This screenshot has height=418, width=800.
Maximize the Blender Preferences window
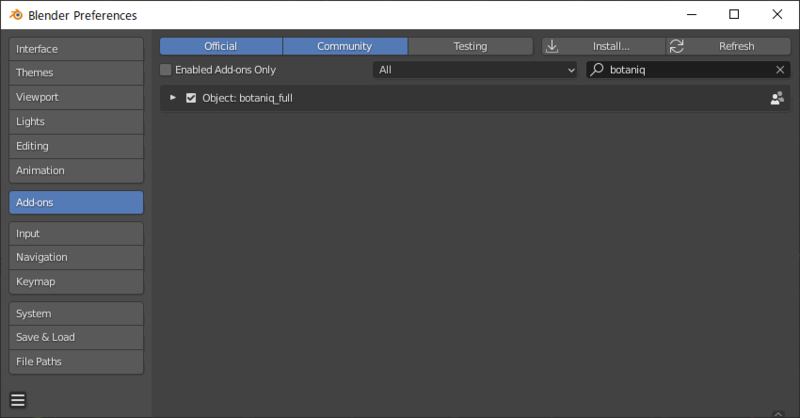pos(734,14)
